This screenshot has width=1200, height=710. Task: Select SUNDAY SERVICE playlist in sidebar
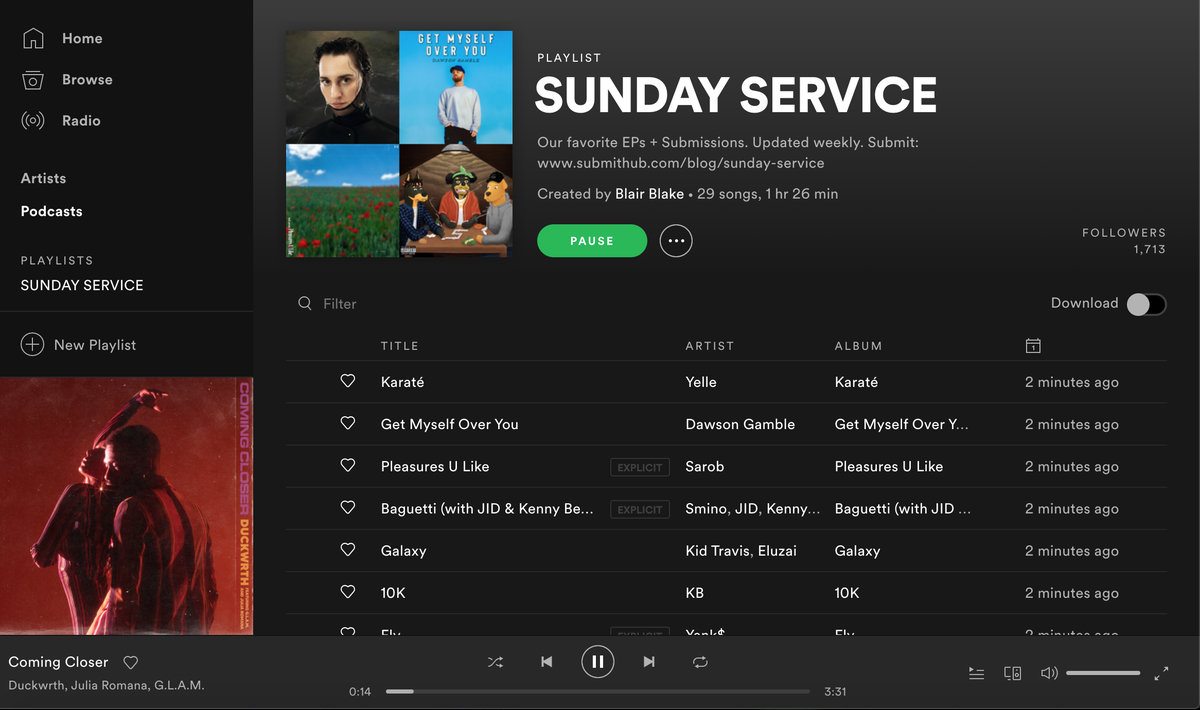[82, 285]
